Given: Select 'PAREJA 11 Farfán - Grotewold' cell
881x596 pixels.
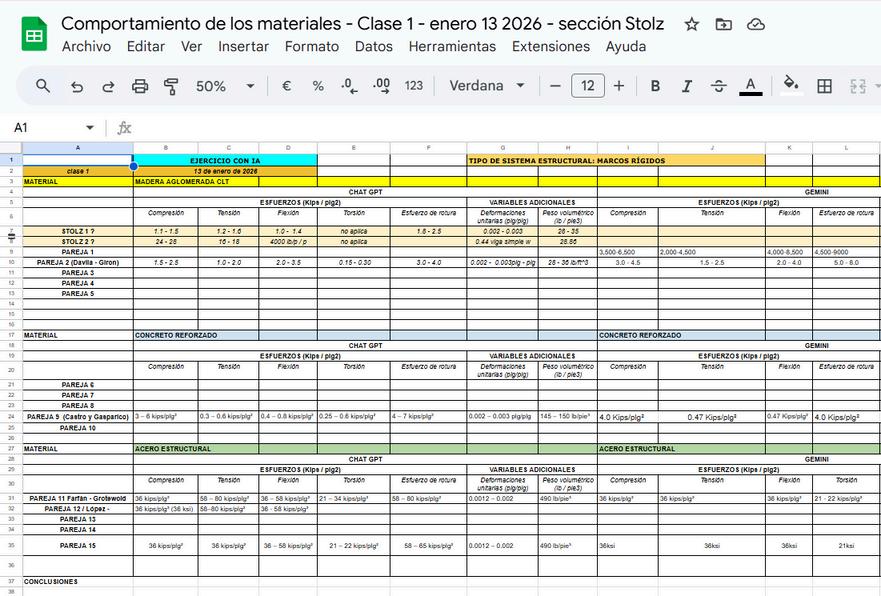Looking at the screenshot, I should [x=78, y=498].
